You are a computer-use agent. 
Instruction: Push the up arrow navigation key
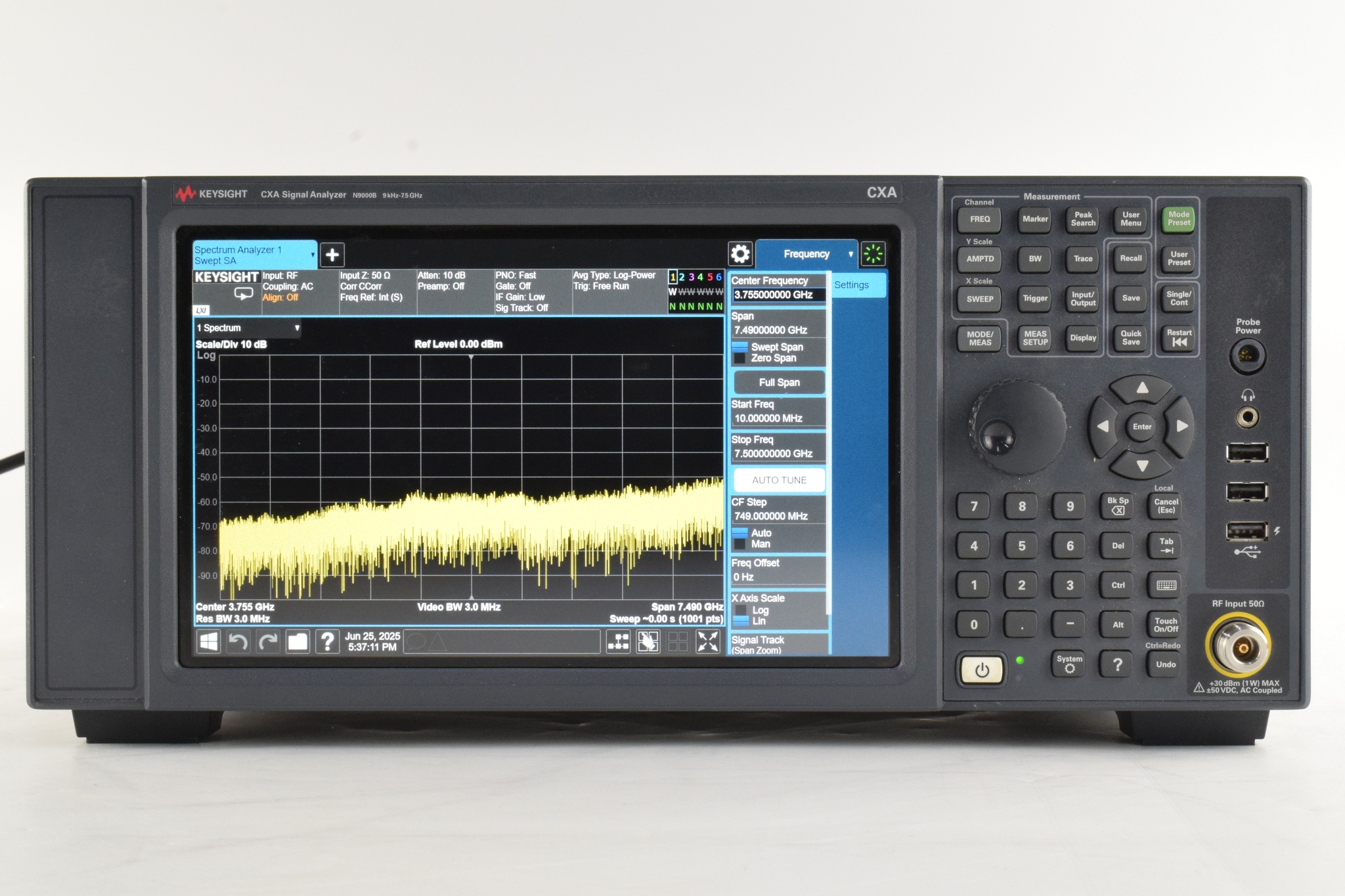click(1142, 387)
